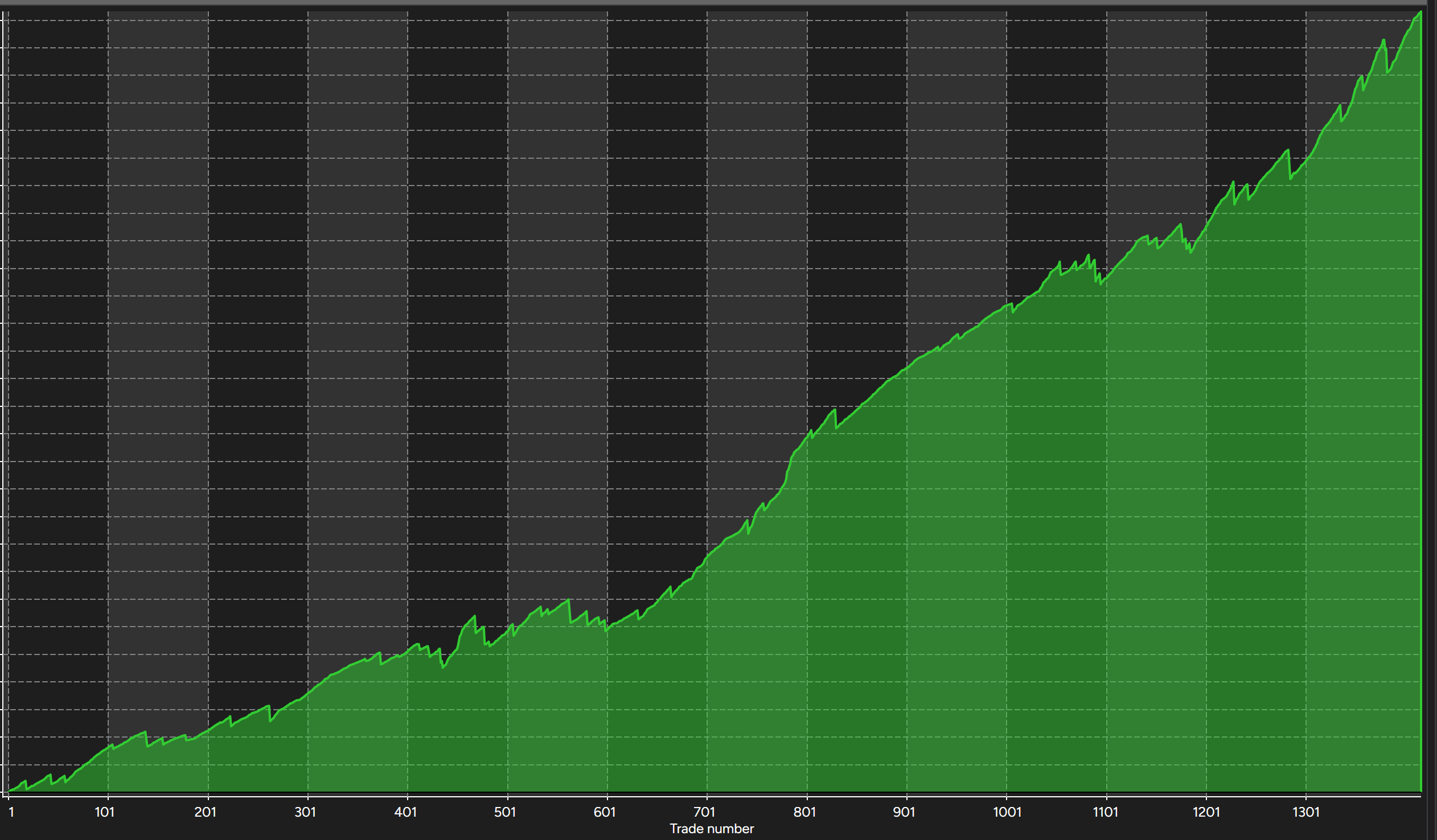Click the '701' axis label
The image size is (1437, 840).
[704, 812]
